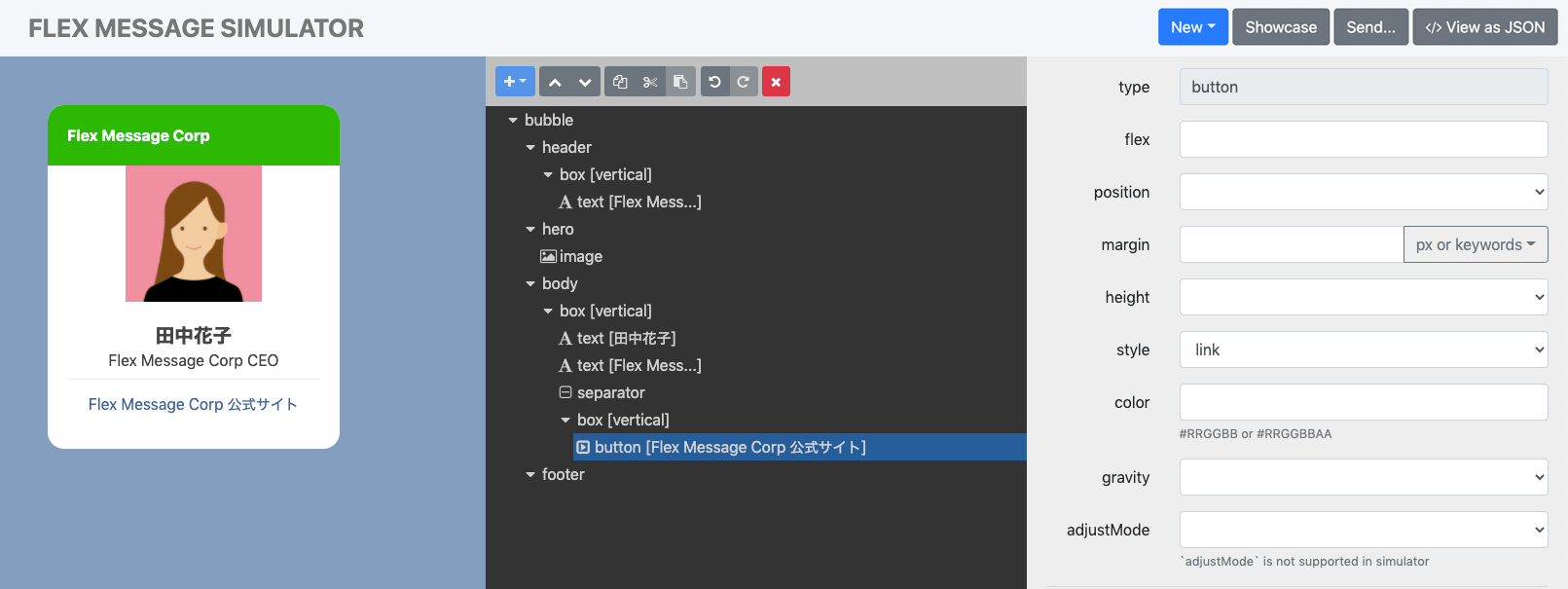Click the color hex input field
1568x589 pixels.
pyautogui.click(x=1363, y=402)
